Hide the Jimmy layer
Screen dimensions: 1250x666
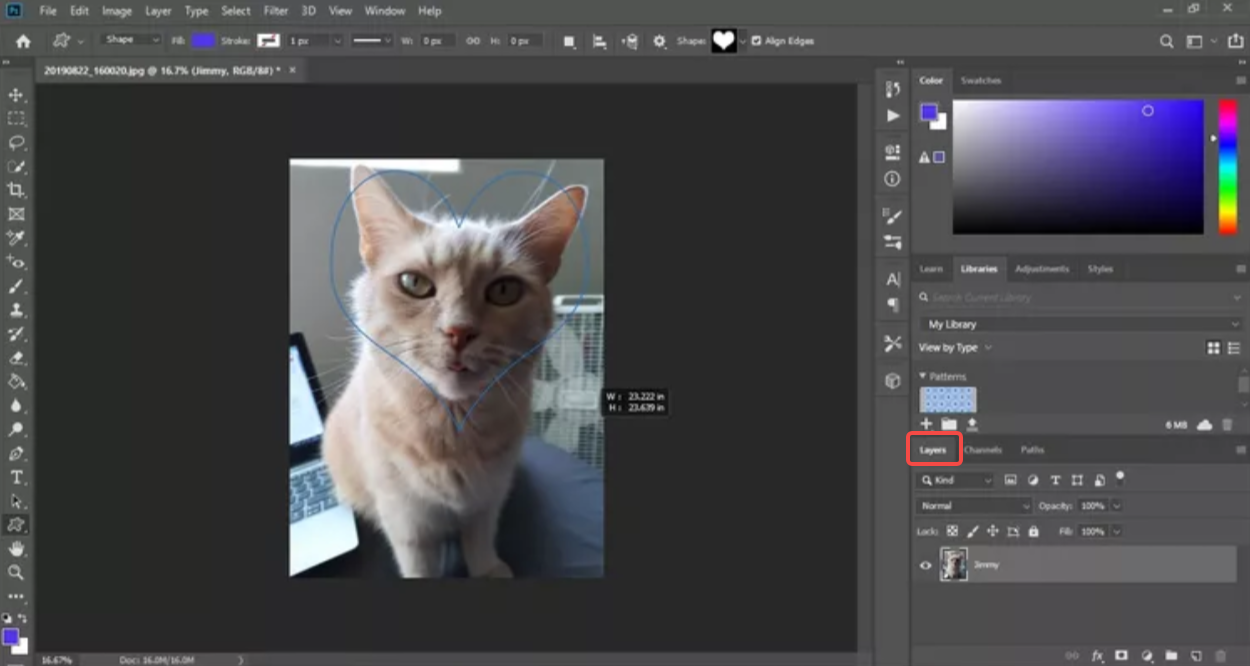925,564
